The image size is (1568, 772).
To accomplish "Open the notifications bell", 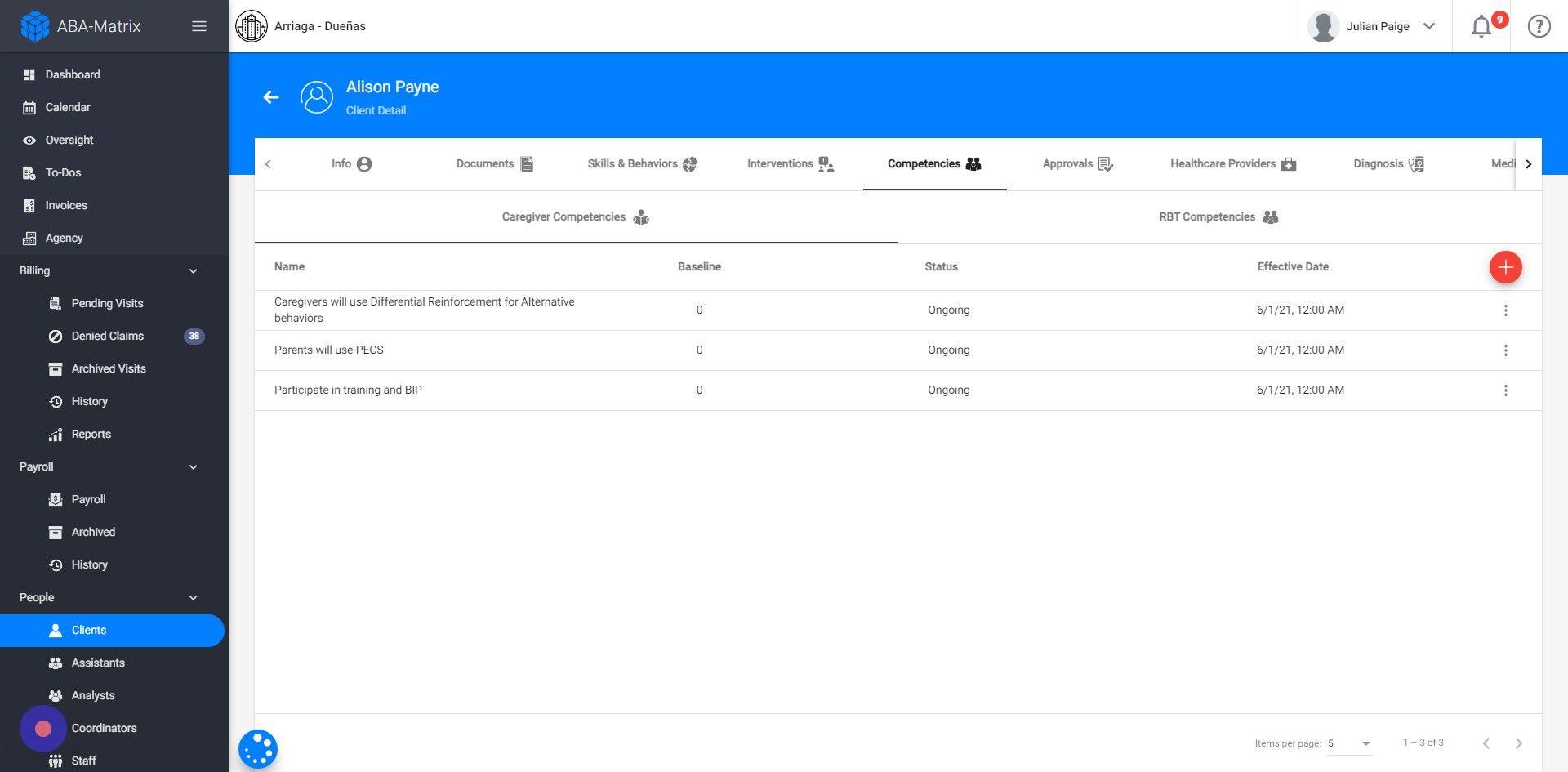I will (1481, 27).
